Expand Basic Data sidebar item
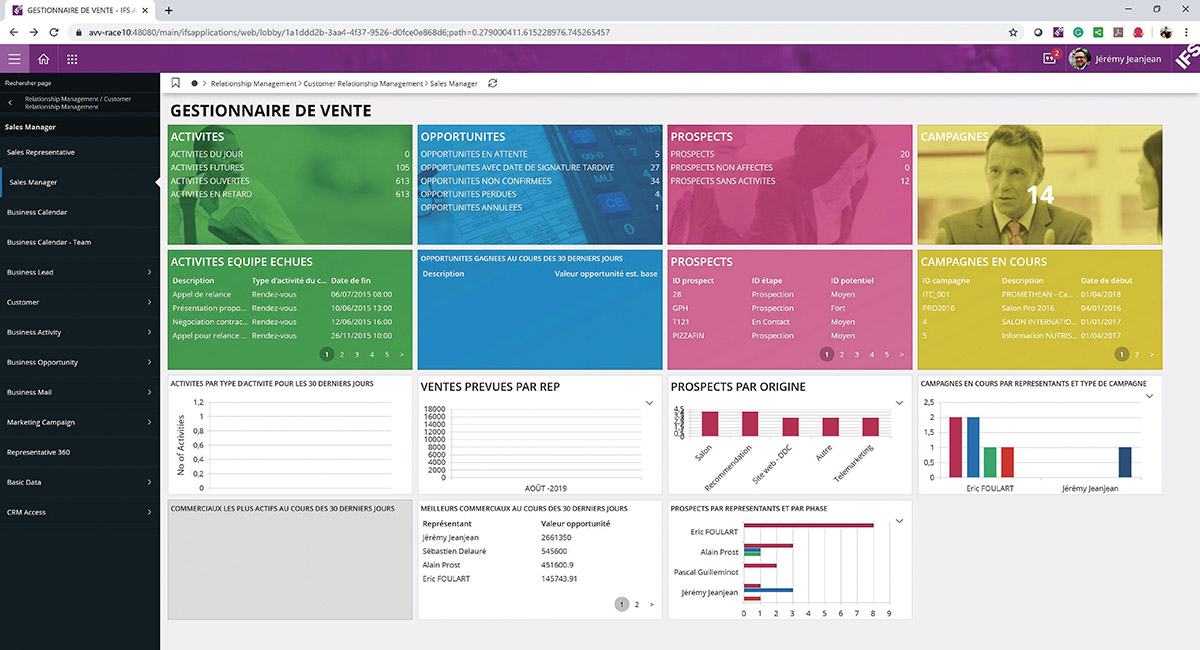Viewport: 1200px width, 650px height. pos(80,482)
